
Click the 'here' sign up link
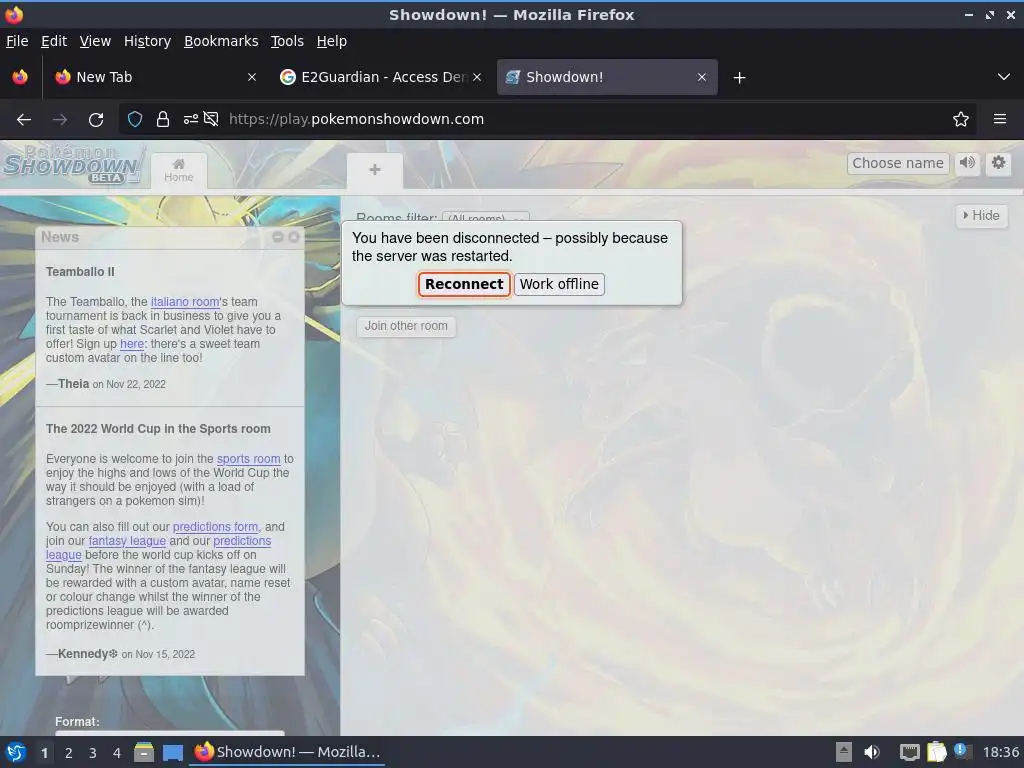click(x=132, y=344)
